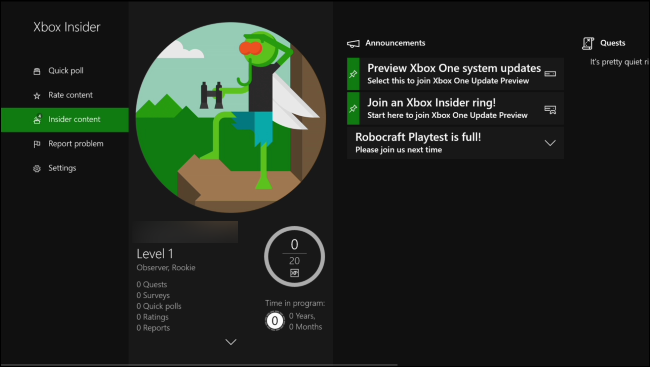The width and height of the screenshot is (650, 367).
Task: Expand profile stats with the bottom chevron
Action: click(x=231, y=342)
